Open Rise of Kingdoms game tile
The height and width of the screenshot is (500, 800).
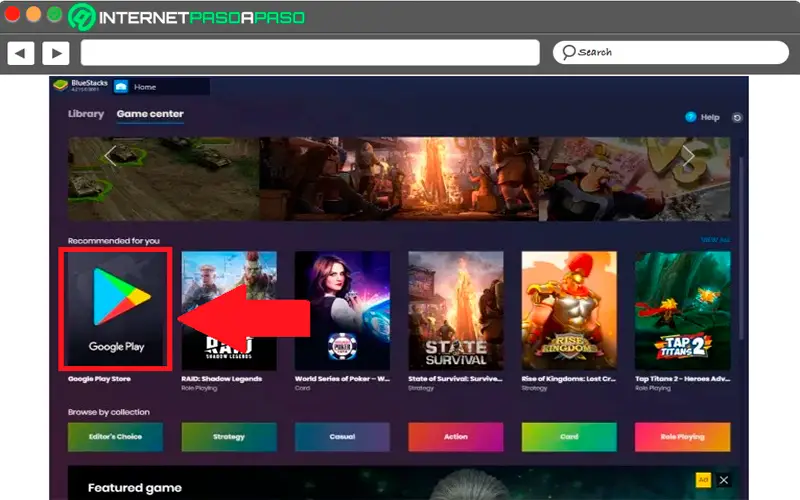569,310
